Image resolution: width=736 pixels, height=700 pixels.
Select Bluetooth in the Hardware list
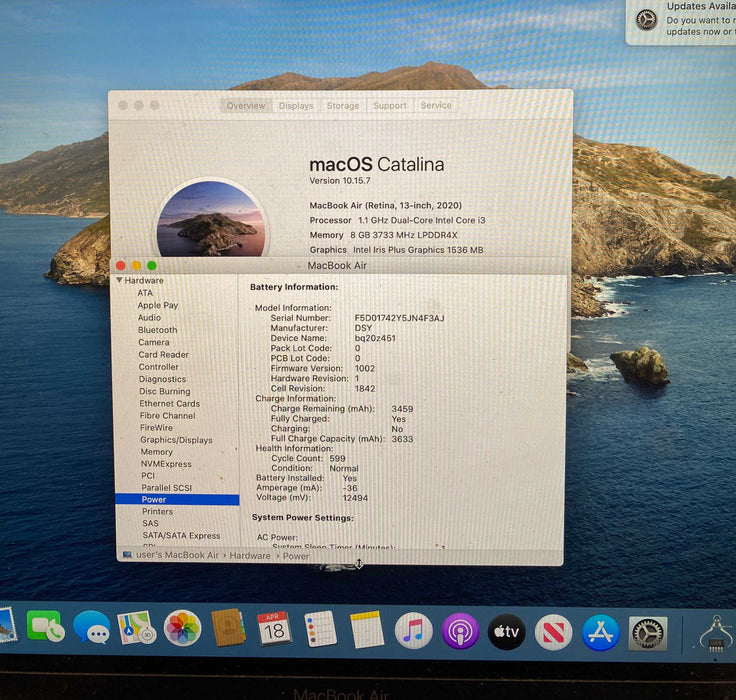click(x=158, y=330)
